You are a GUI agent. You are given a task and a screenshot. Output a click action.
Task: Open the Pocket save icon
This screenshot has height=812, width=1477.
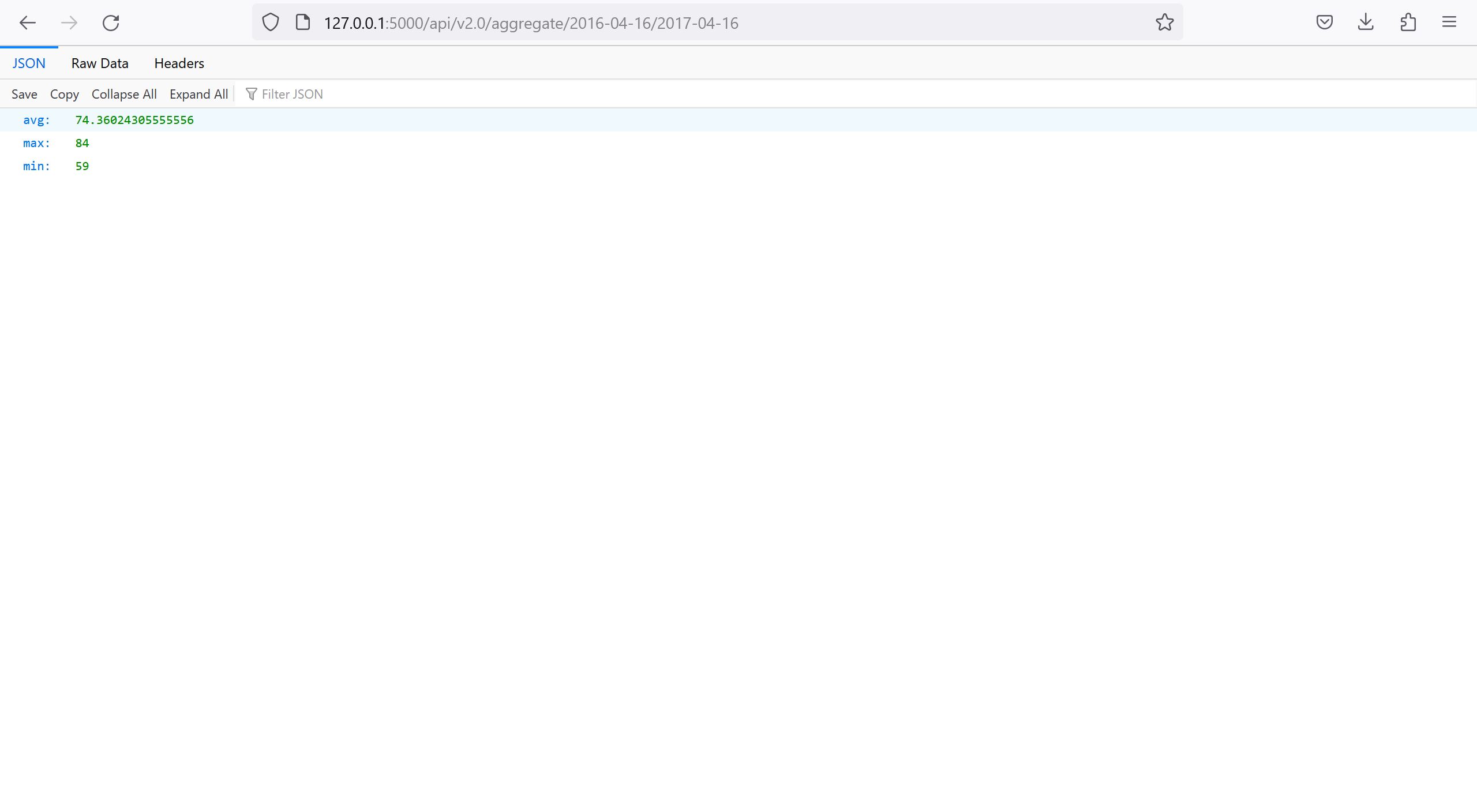point(1324,22)
